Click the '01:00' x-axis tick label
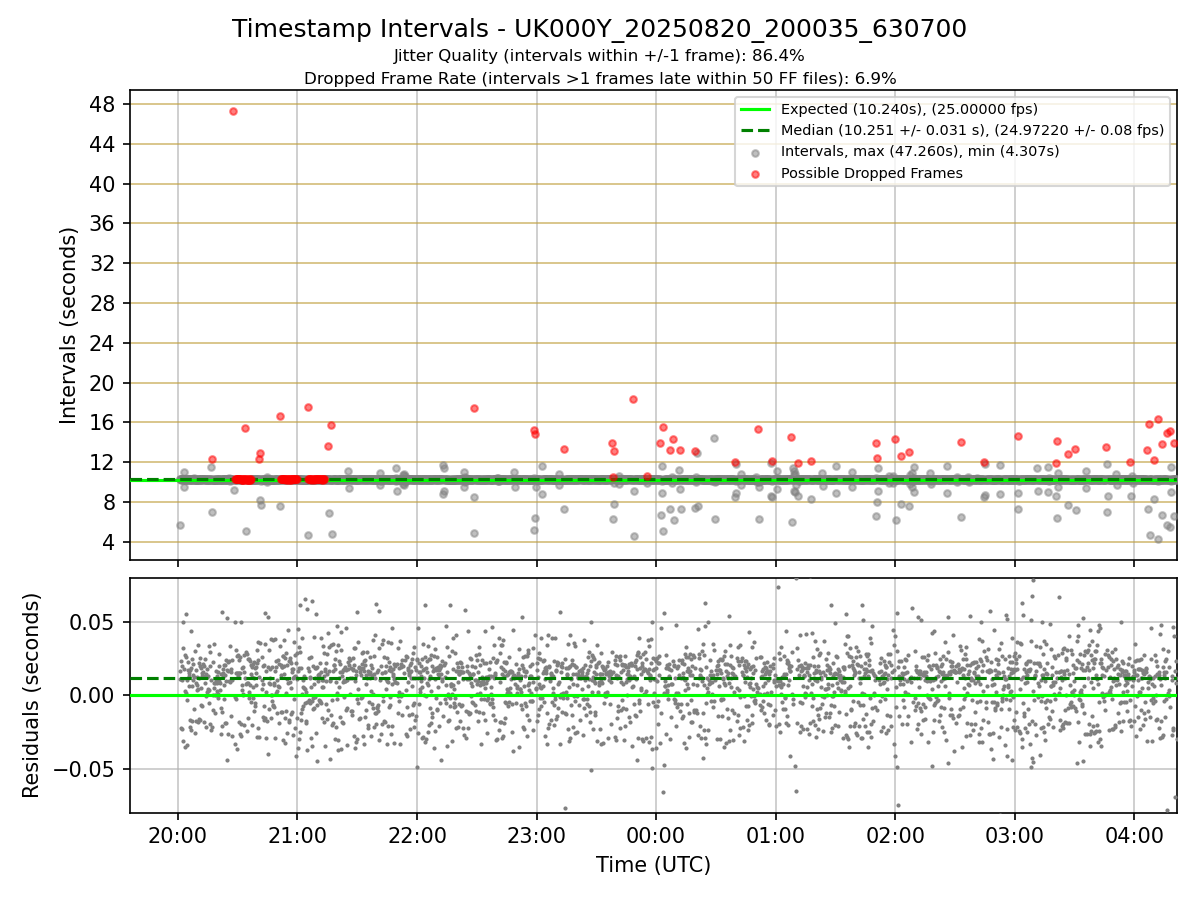This screenshot has height=900, width=1200. click(x=775, y=835)
